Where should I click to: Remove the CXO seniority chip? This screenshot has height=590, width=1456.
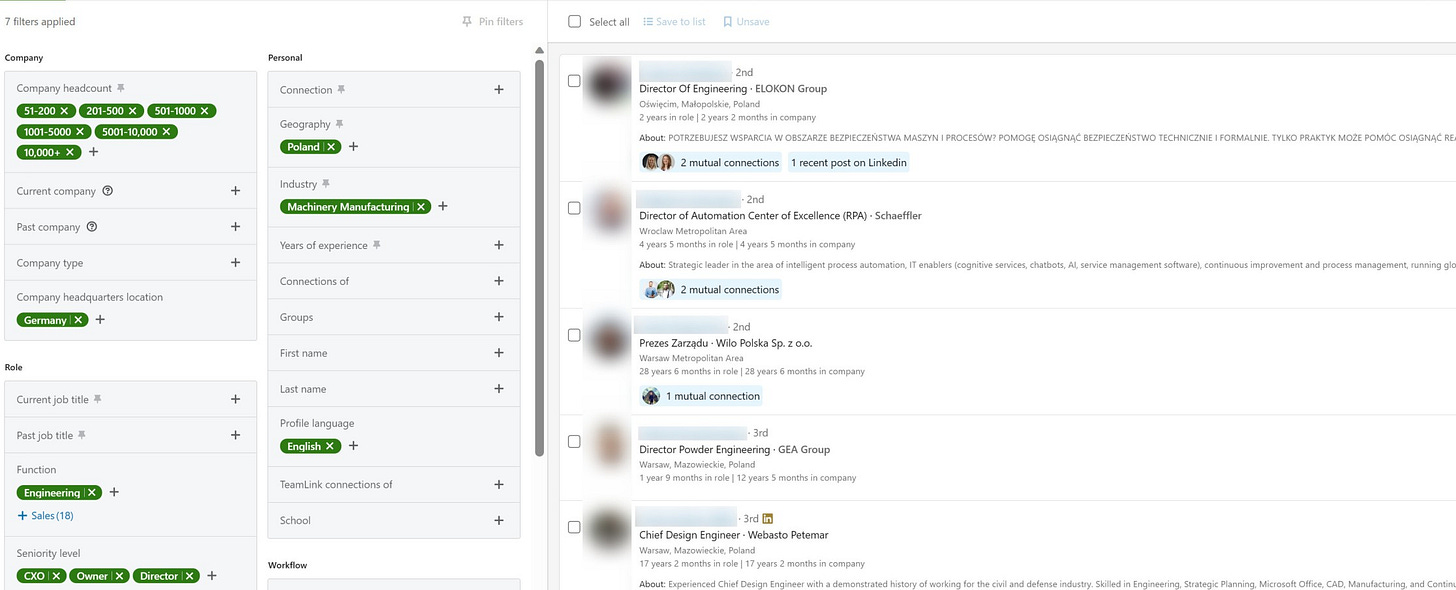[56, 576]
